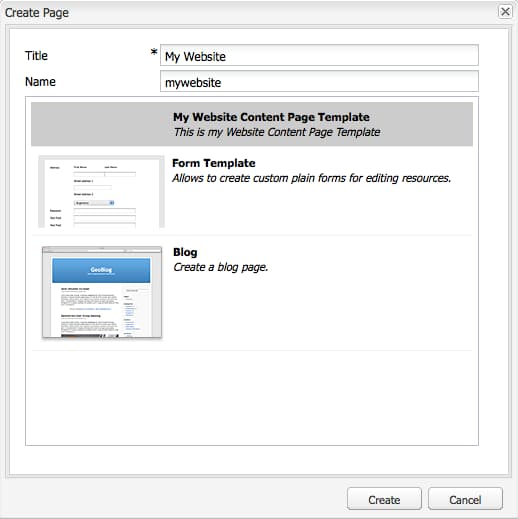
Task: Click the Title field label
Action: pyautogui.click(x=36, y=56)
